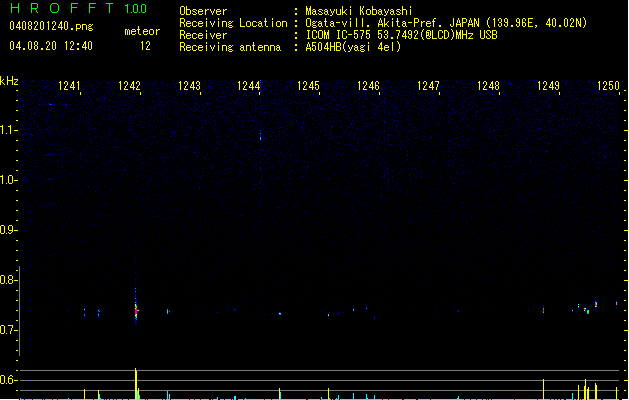Click the 1243 time axis marker

[189, 86]
